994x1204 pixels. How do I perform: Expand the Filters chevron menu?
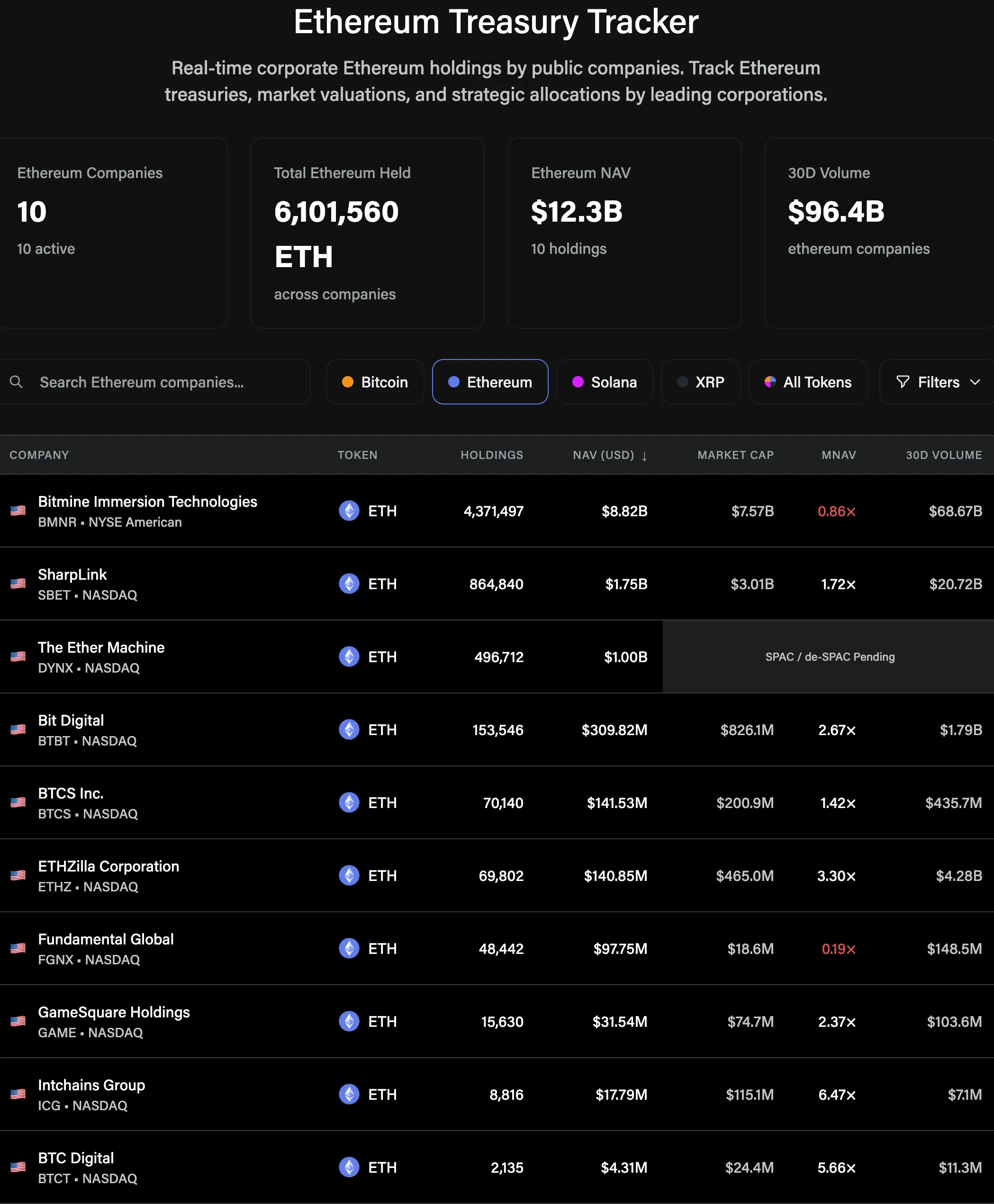[975, 382]
